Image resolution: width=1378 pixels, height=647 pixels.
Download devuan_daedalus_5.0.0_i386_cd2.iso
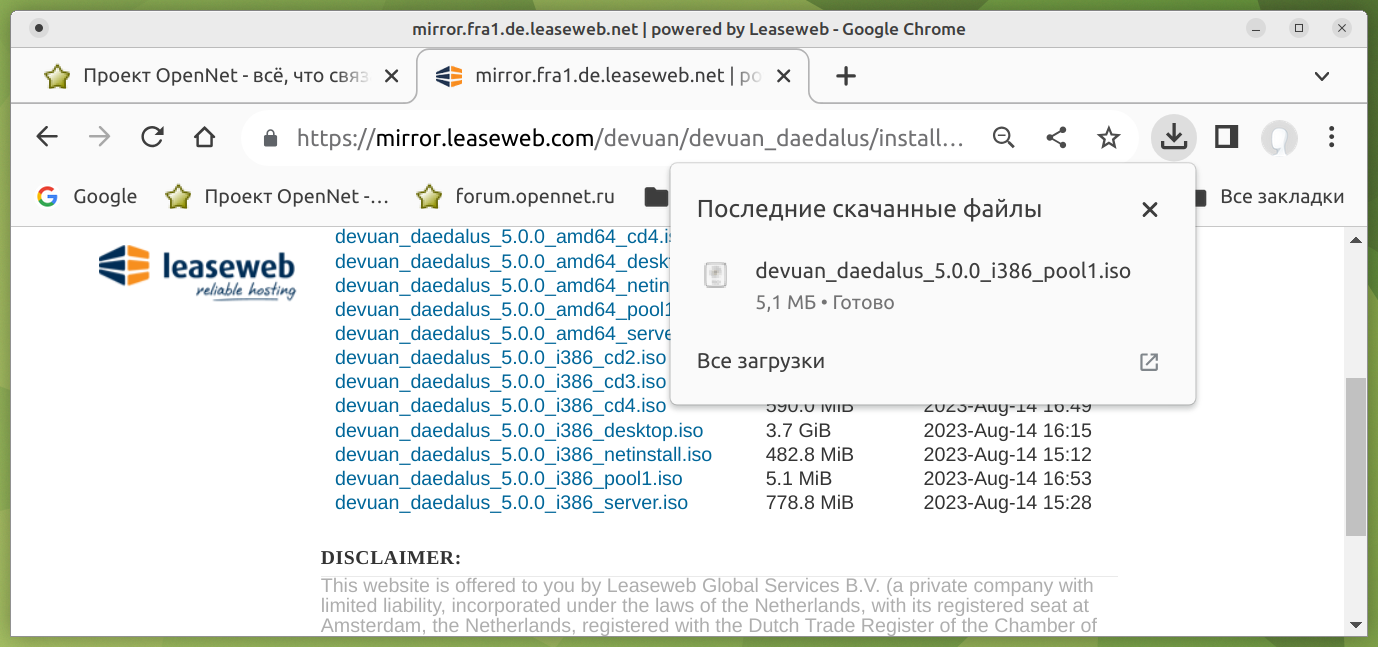500,358
